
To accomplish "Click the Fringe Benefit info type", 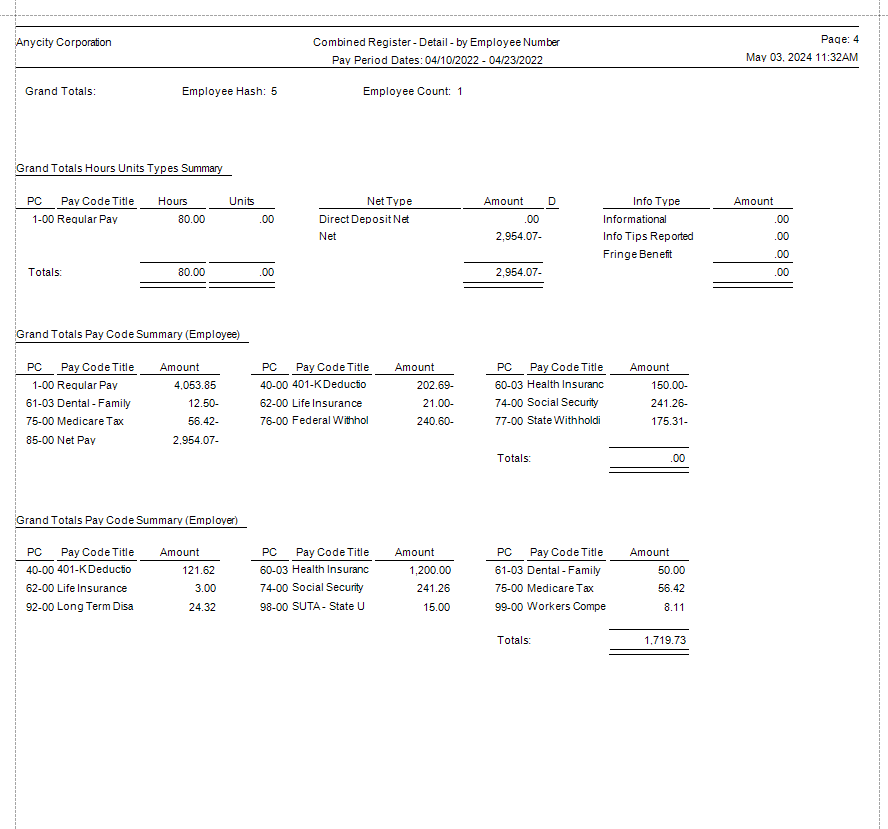I will point(637,254).
